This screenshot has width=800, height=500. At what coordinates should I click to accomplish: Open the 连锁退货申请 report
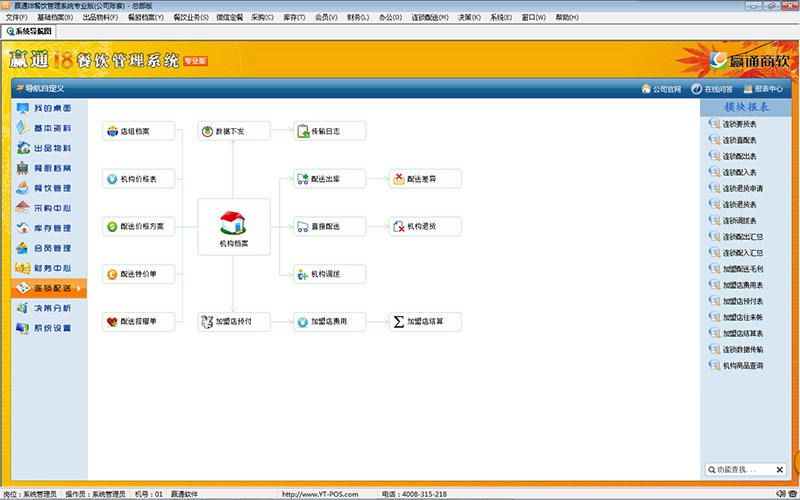click(x=742, y=188)
